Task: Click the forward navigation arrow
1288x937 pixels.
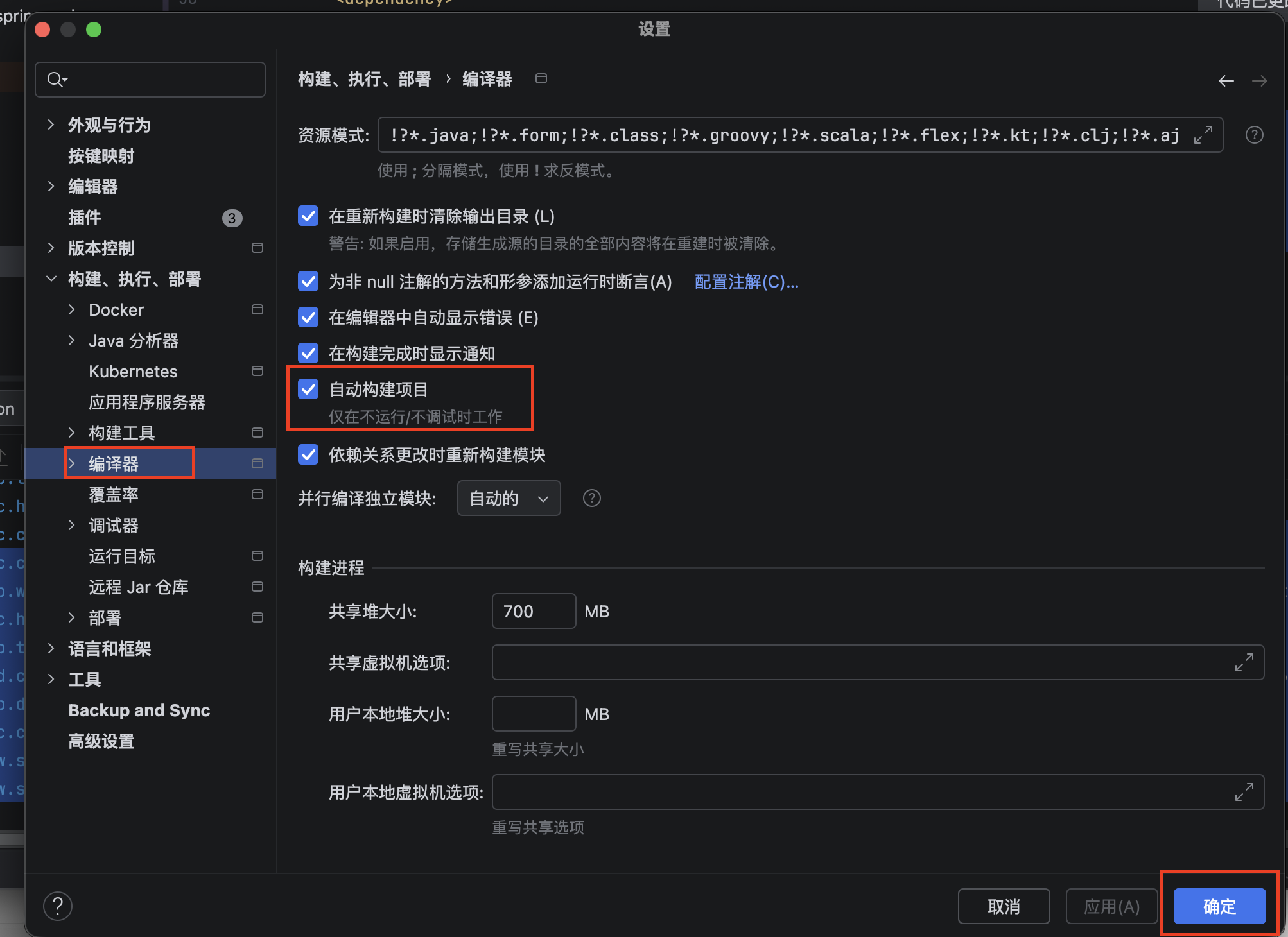Action: click(1259, 81)
